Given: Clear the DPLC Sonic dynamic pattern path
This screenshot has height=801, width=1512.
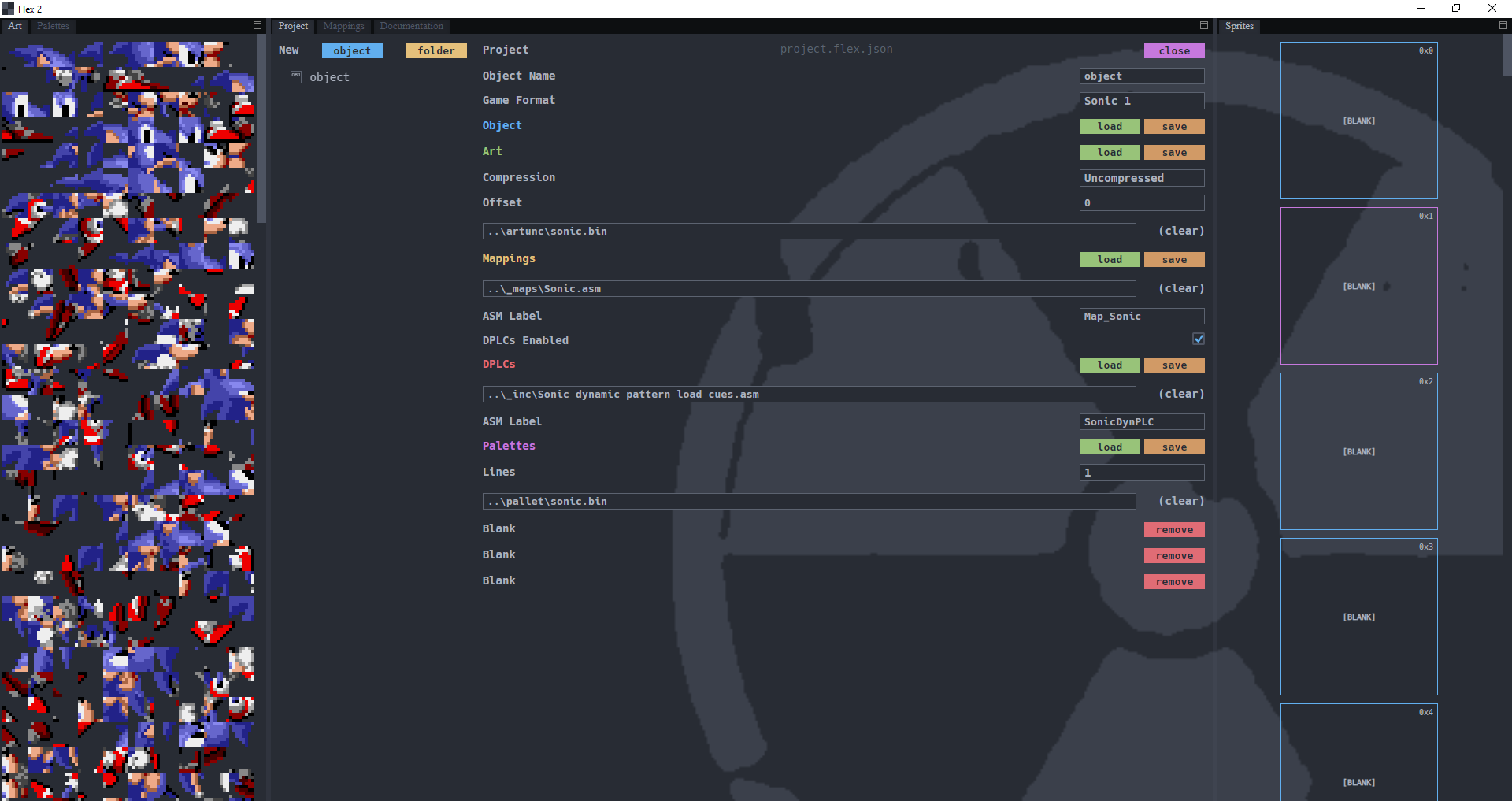Looking at the screenshot, I should click(1181, 394).
